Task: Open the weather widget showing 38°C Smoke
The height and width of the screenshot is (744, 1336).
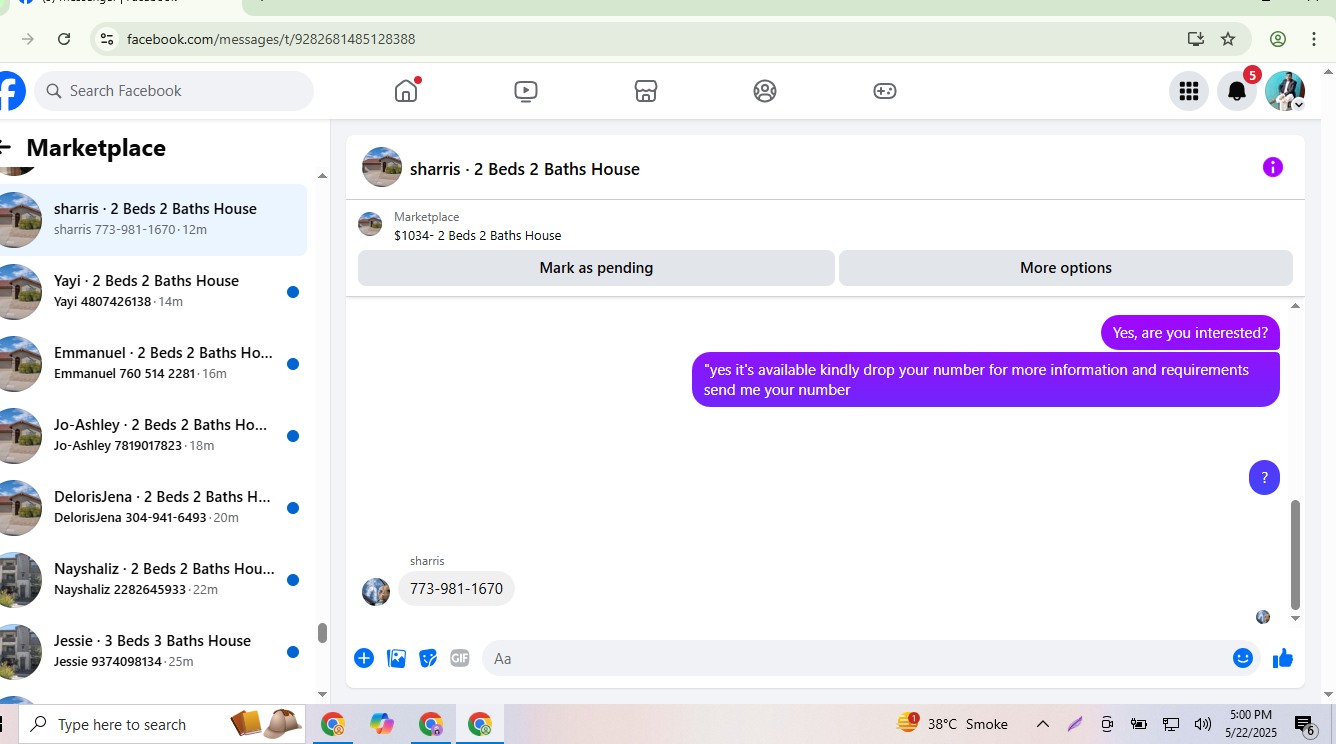Action: point(953,724)
